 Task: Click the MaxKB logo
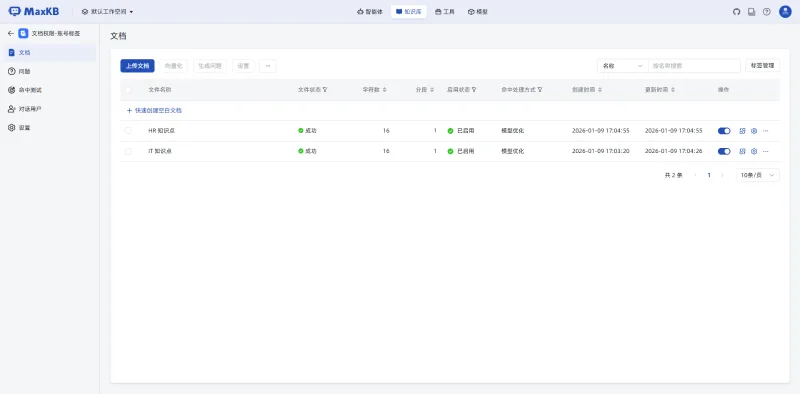34,11
